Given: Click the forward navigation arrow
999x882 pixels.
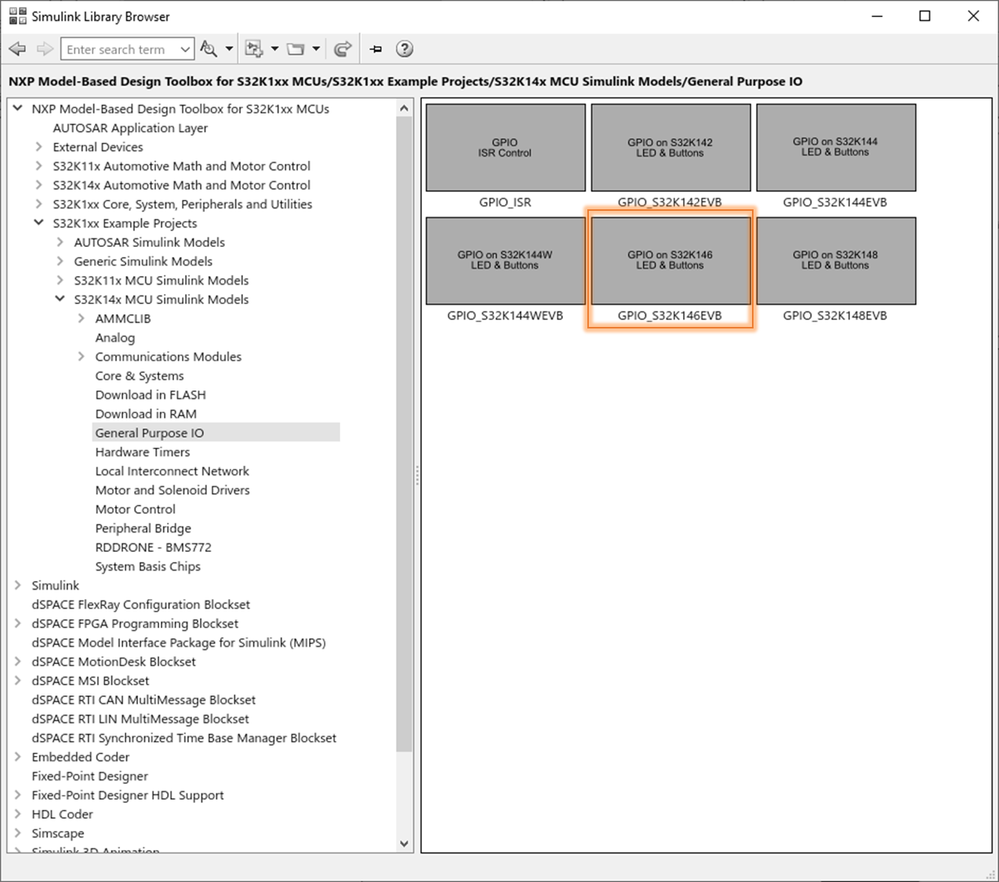Looking at the screenshot, I should pos(45,49).
